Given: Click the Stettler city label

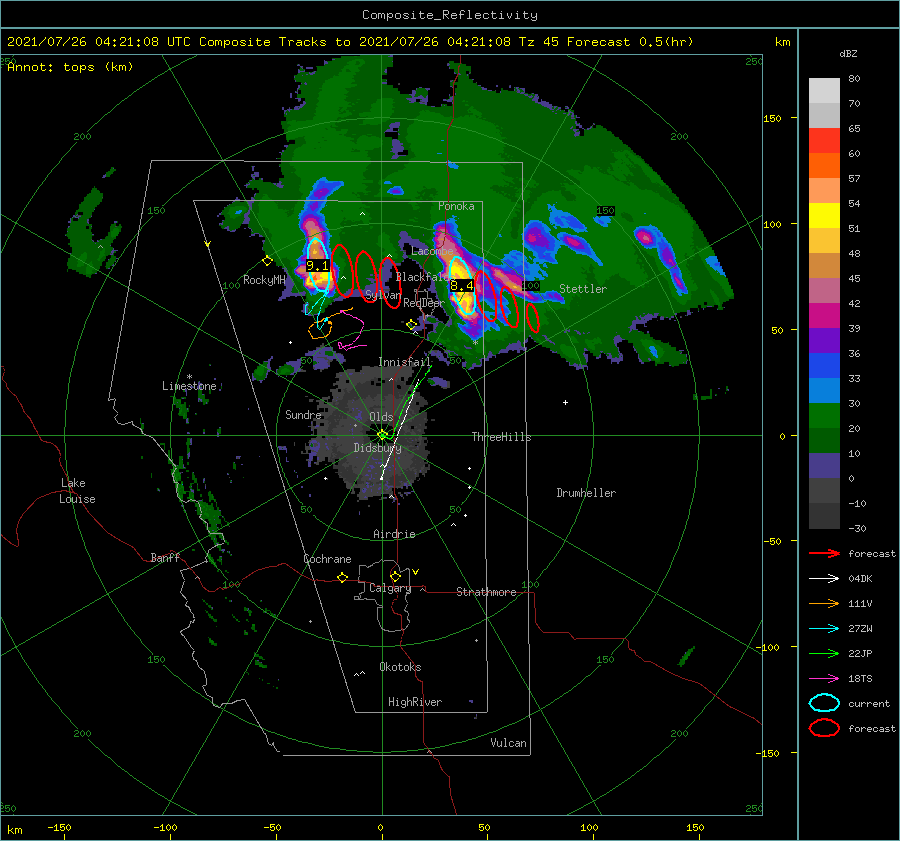Looking at the screenshot, I should (x=583, y=289).
